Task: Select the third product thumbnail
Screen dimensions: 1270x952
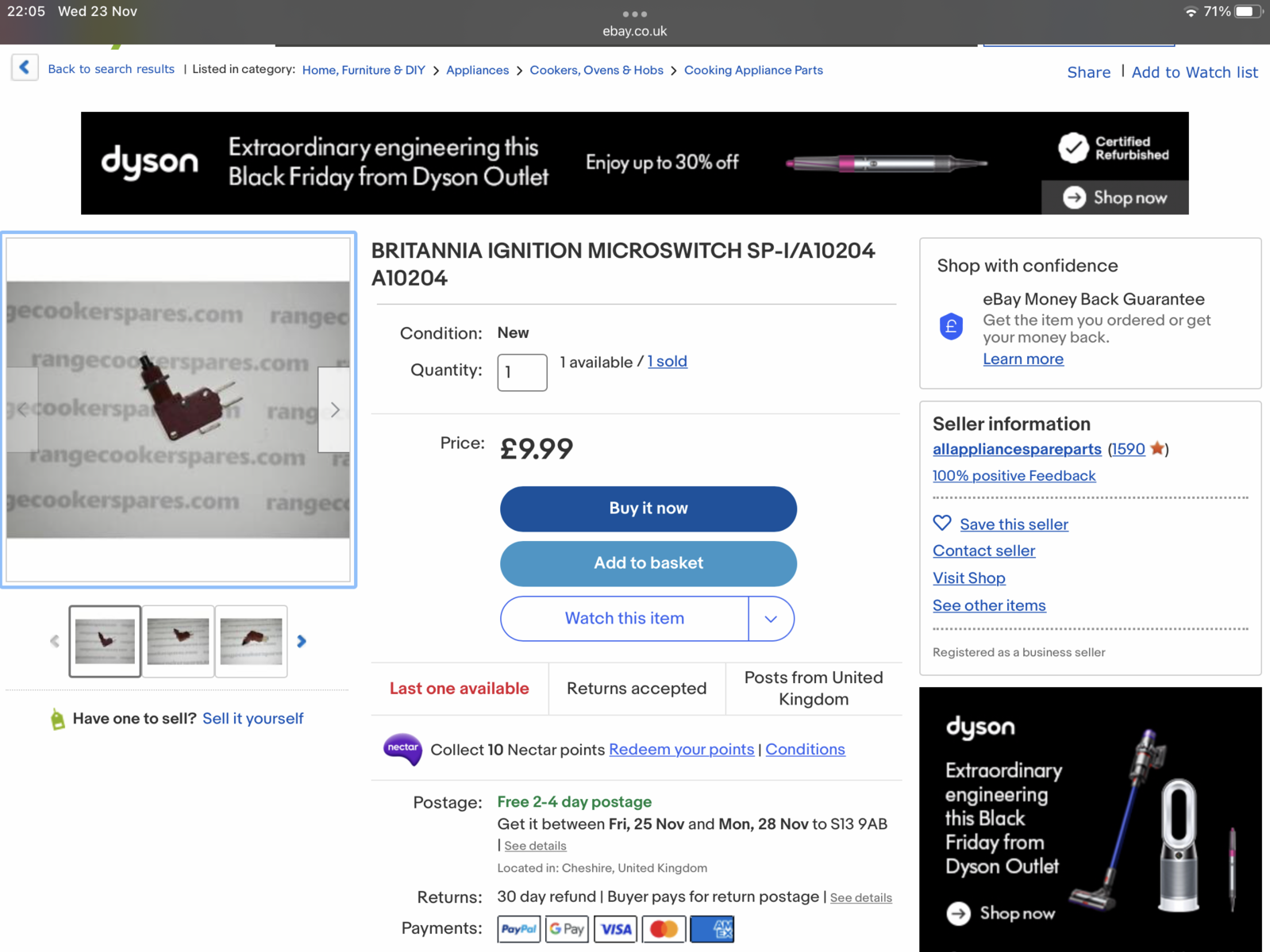Action: pos(252,641)
